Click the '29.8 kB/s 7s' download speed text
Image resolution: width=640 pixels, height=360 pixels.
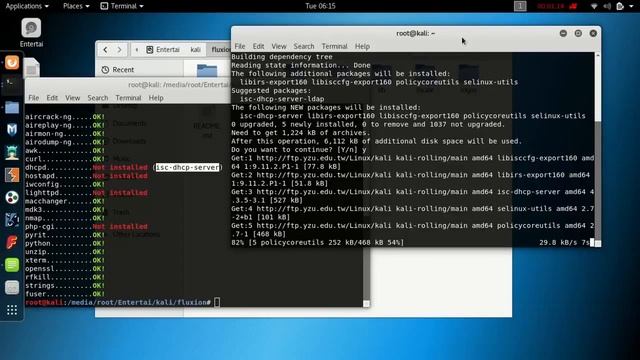(x=564, y=242)
